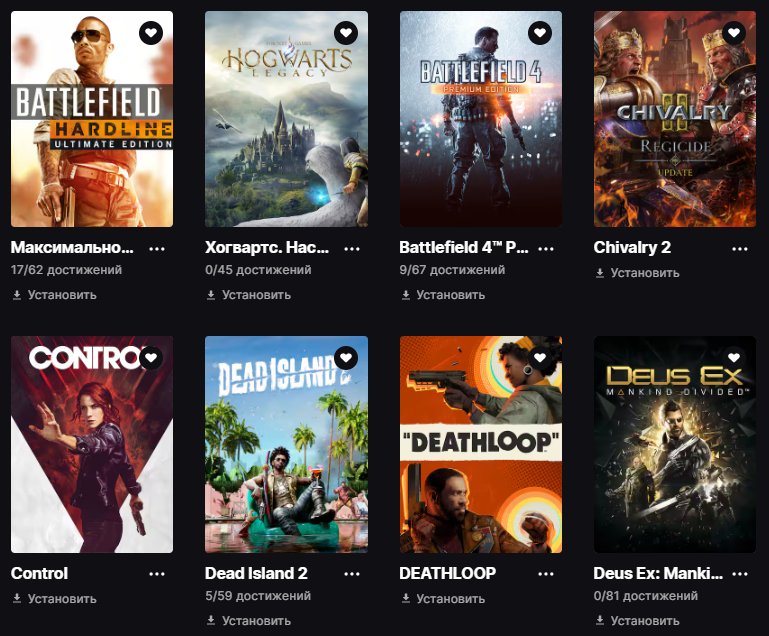The width and height of the screenshot is (769, 636).
Task: Click heart icon on Chivalry 2 cover
Action: 734,33
